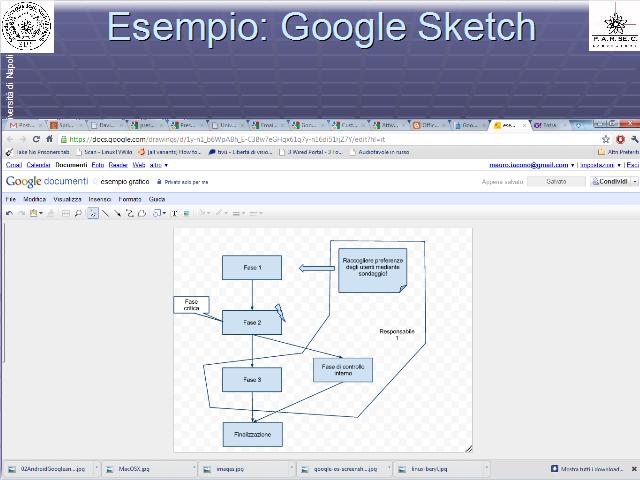The height and width of the screenshot is (480, 640).
Task: Expand the 'altro' more-services dropdown
Action: click(x=159, y=165)
